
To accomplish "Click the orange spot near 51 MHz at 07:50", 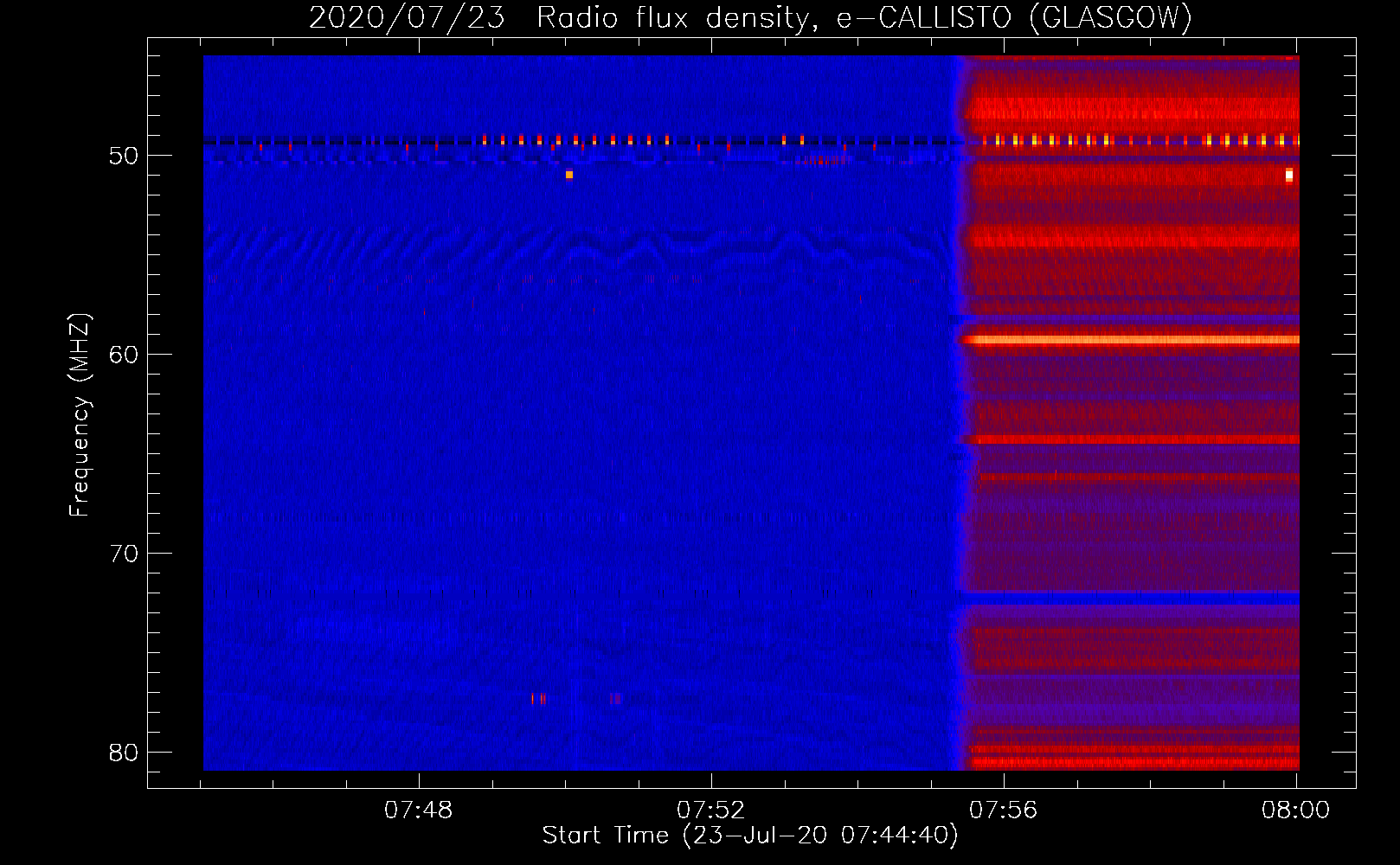I will (x=568, y=175).
